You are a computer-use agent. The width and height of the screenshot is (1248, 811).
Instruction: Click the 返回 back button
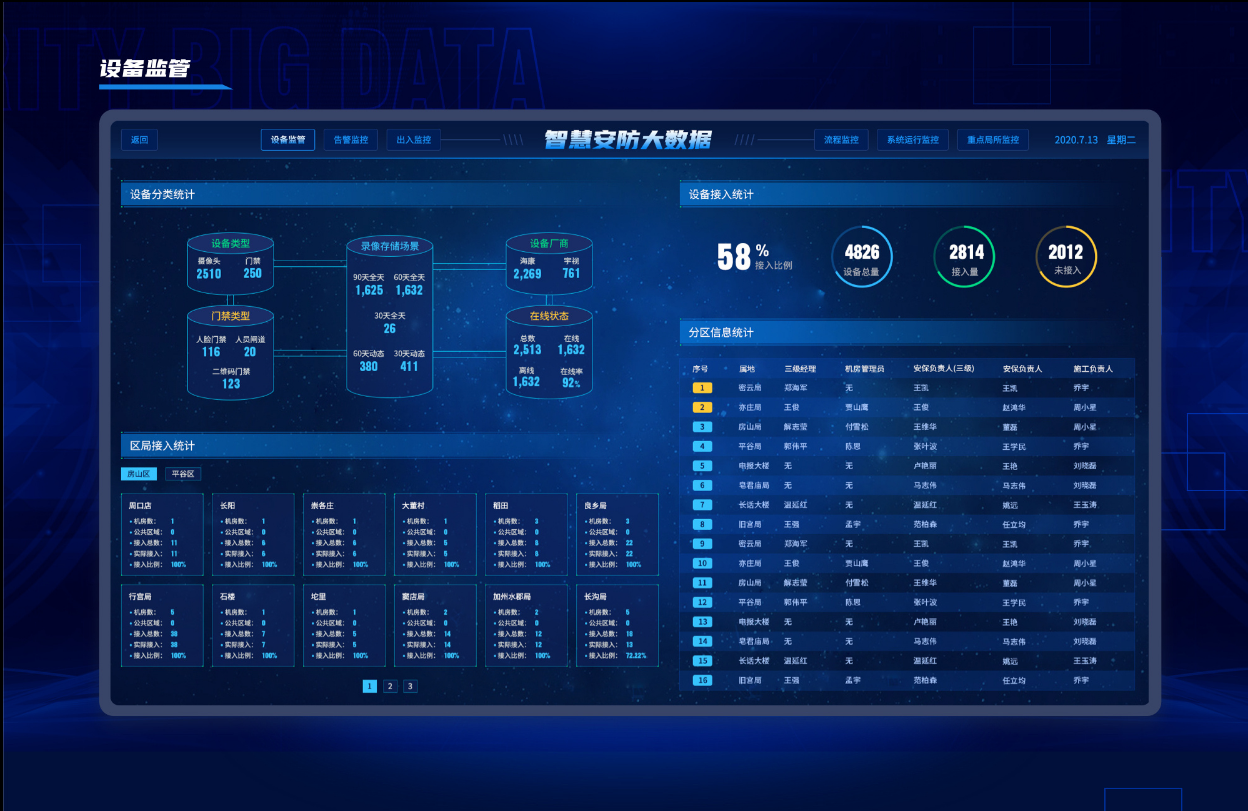point(139,140)
